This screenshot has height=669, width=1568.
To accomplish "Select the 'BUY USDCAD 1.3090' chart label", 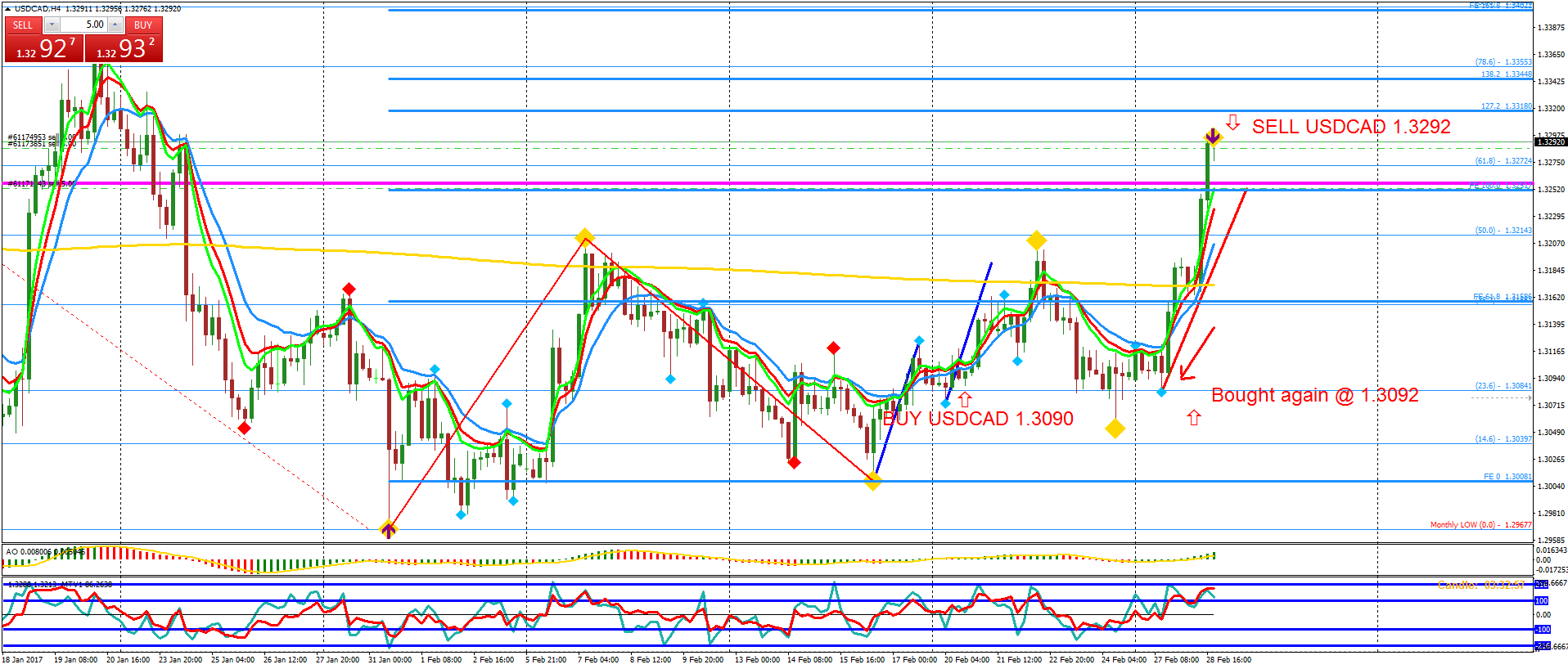I will [x=978, y=419].
